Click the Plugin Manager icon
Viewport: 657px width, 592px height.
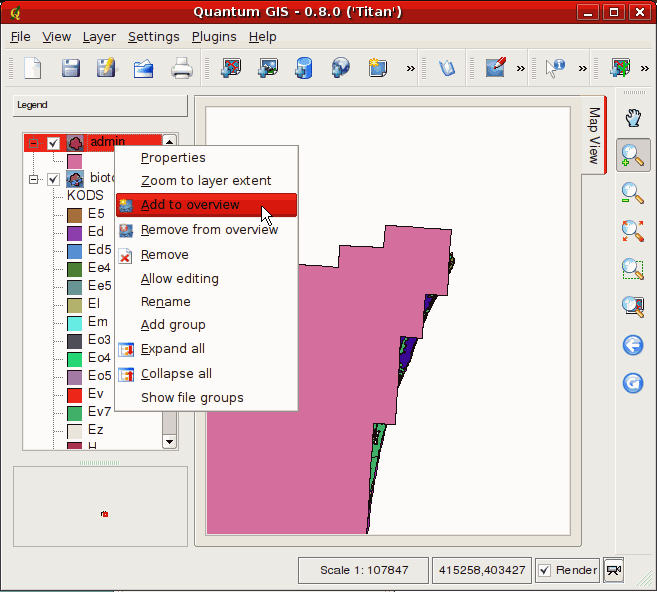tap(447, 68)
